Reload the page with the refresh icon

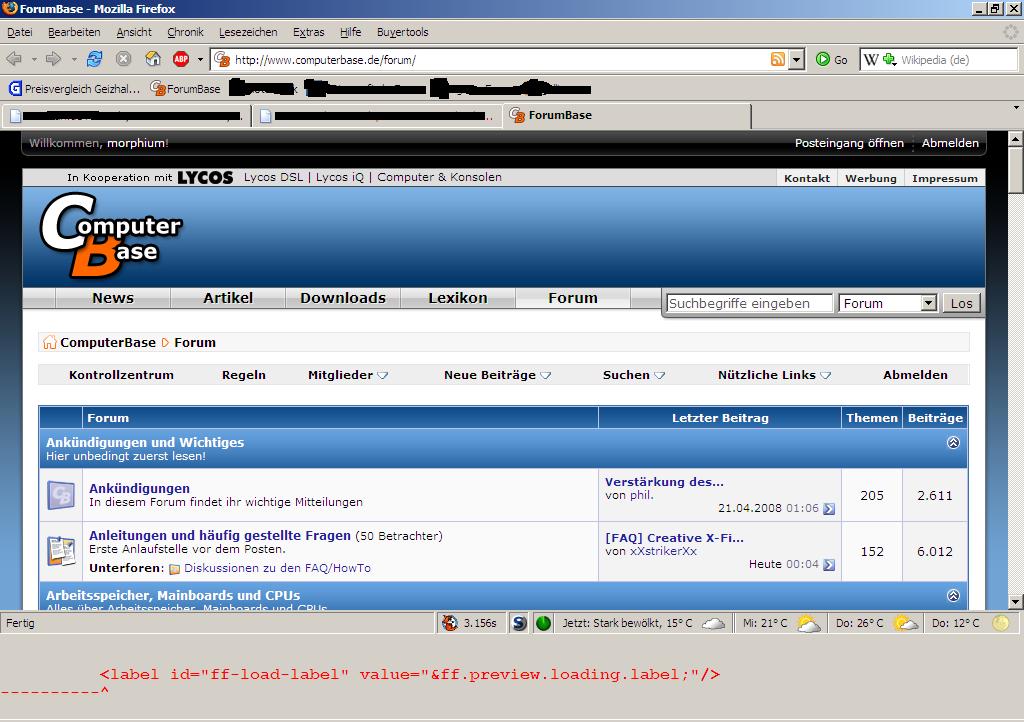95,59
